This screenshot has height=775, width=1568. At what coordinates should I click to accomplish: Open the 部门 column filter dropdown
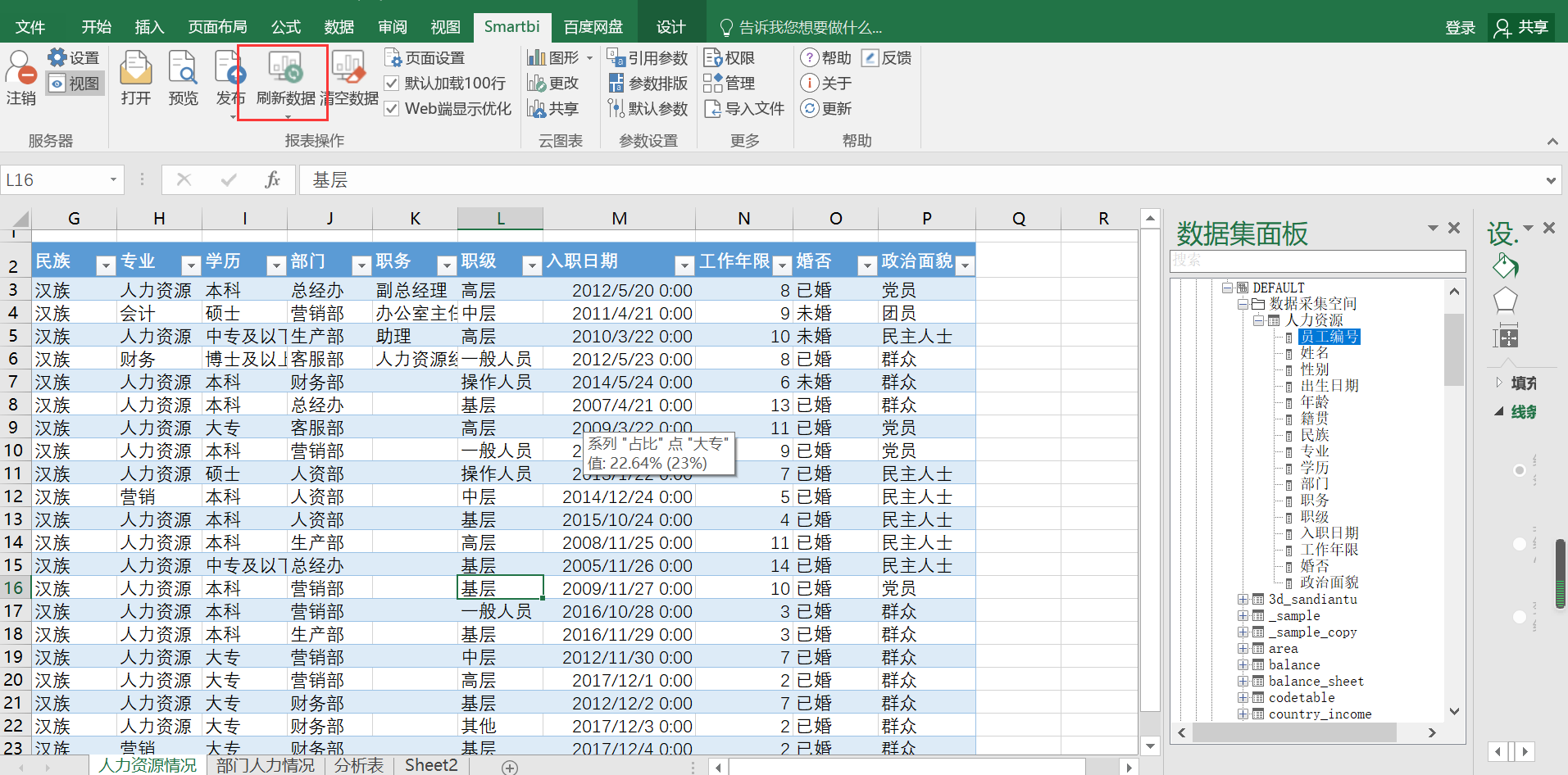point(361,265)
